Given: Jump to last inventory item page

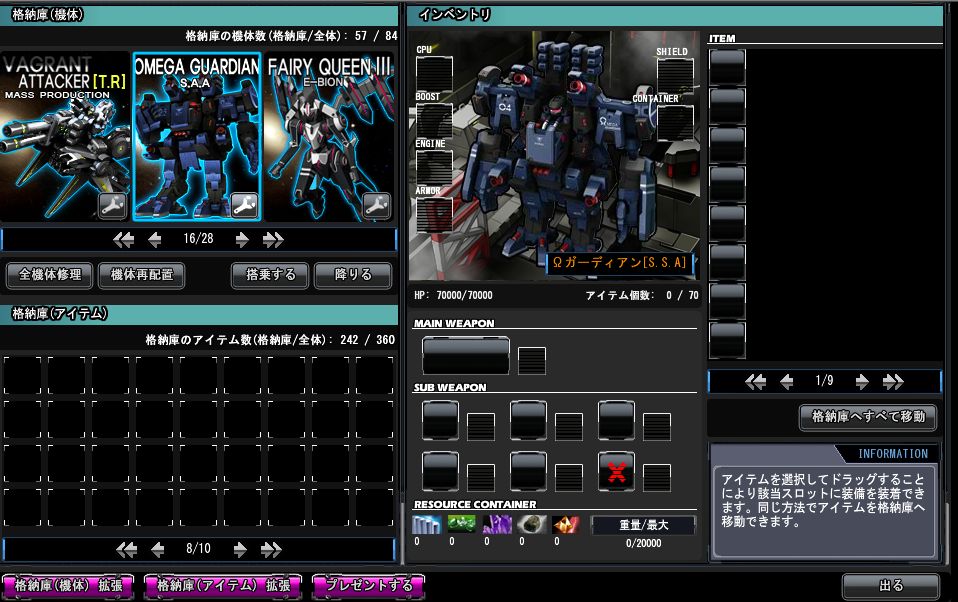Looking at the screenshot, I should coord(893,383).
